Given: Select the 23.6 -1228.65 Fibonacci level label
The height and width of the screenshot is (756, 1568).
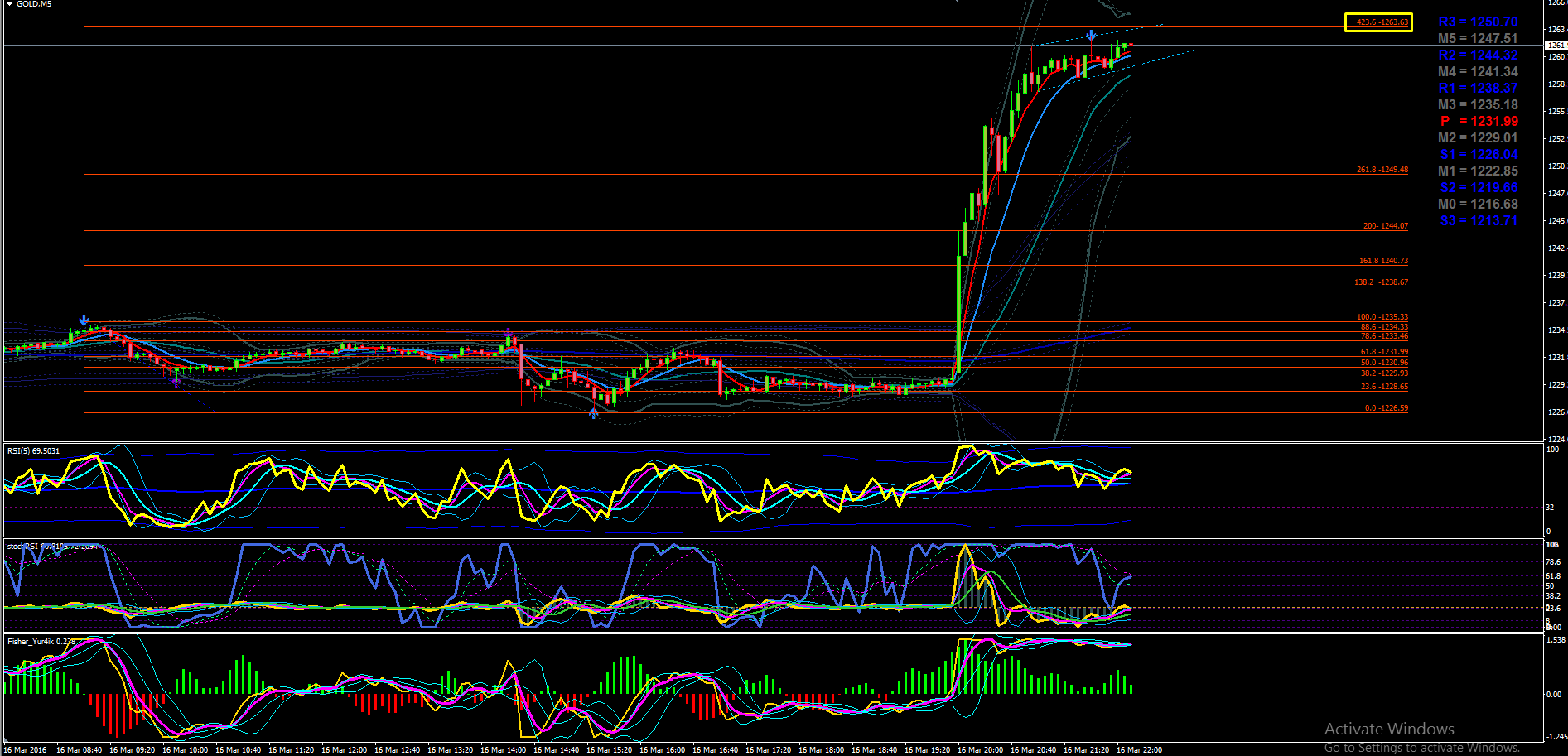Looking at the screenshot, I should 1384,387.
